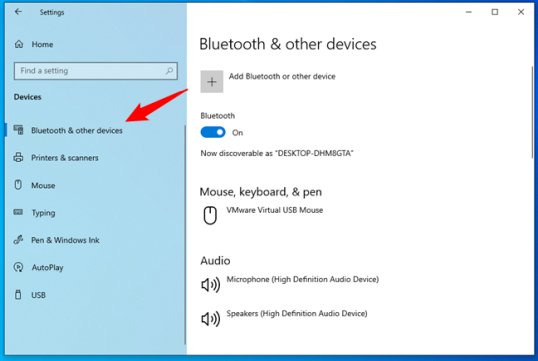Select the Printers & scanners printer icon
The image size is (538, 361).
click(x=19, y=158)
